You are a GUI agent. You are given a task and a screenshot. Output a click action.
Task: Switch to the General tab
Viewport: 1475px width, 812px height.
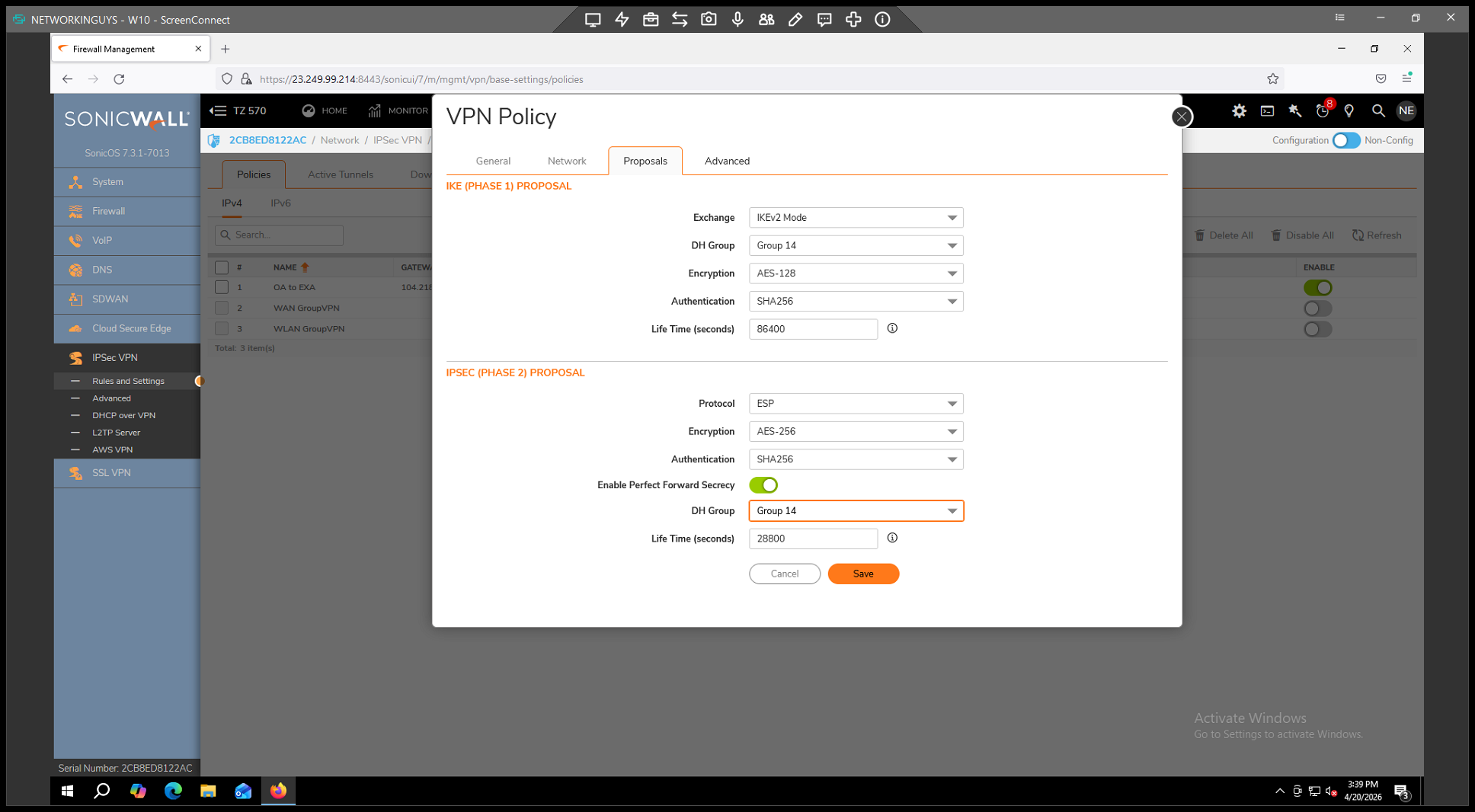click(493, 161)
